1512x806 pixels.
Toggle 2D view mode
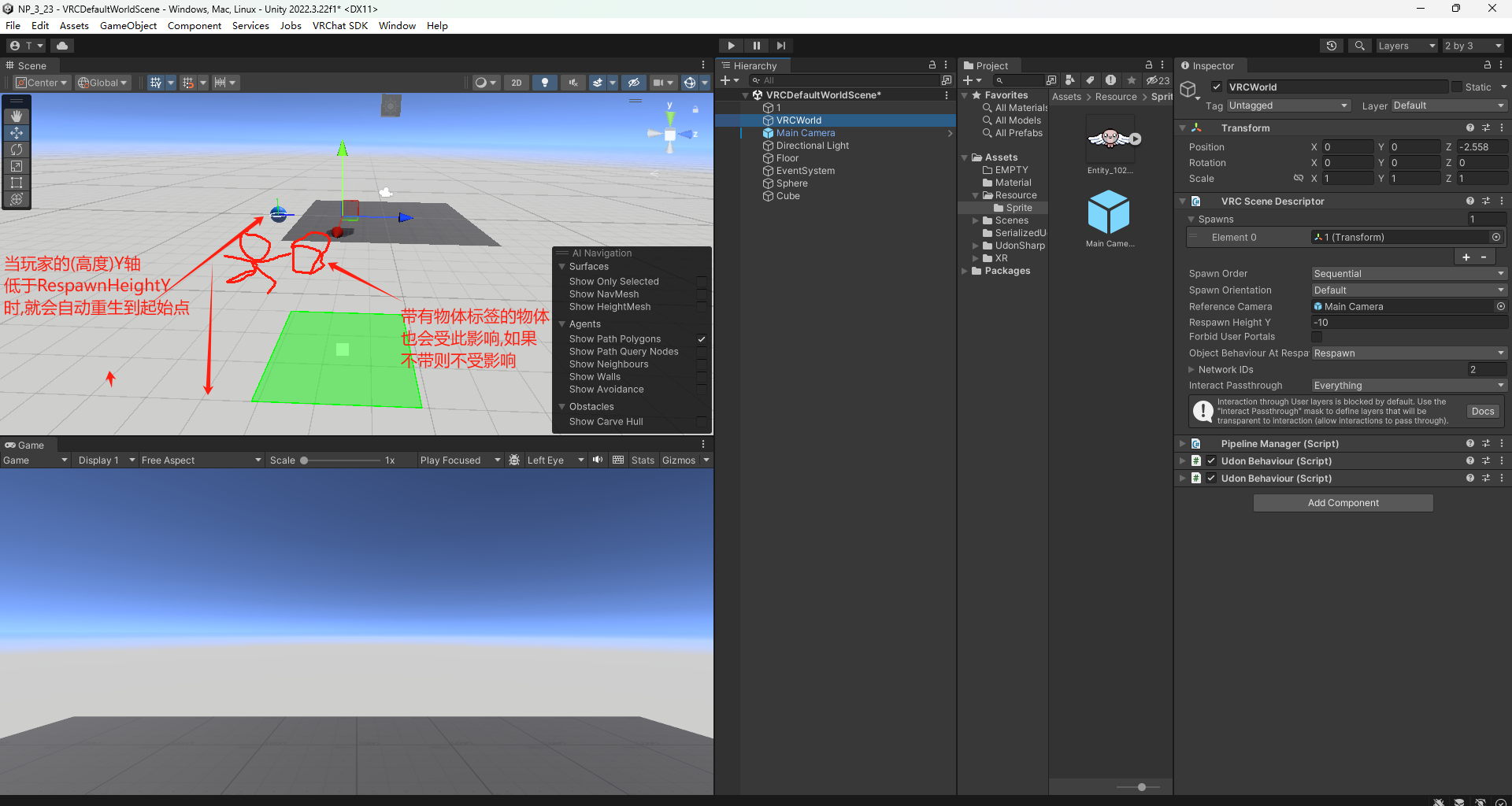pyautogui.click(x=517, y=83)
